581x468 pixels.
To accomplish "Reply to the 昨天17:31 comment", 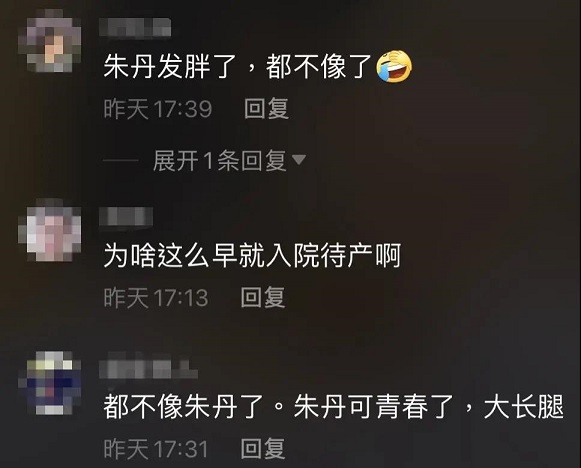I will point(263,449).
